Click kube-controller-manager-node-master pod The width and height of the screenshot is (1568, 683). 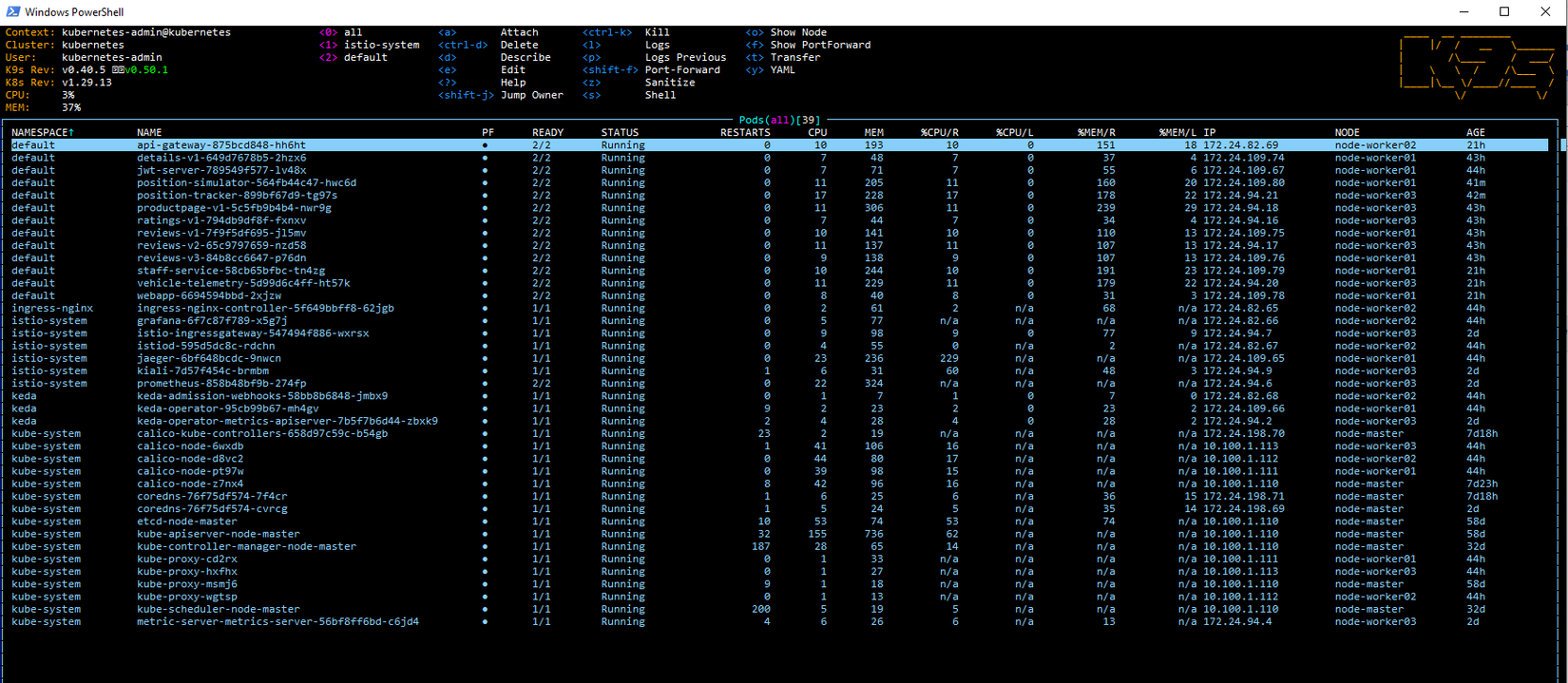pos(246,546)
